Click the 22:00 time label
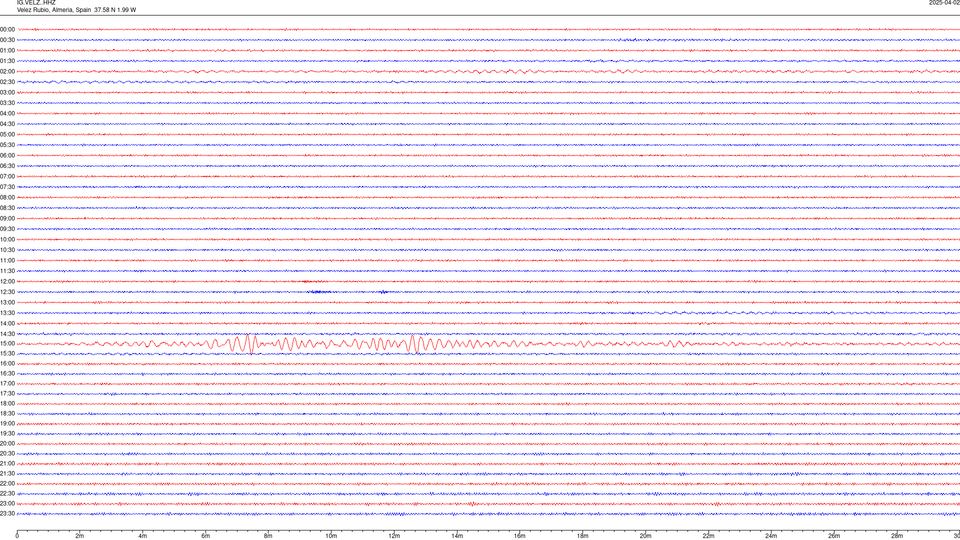This screenshot has width=960, height=540. click(x=7, y=484)
